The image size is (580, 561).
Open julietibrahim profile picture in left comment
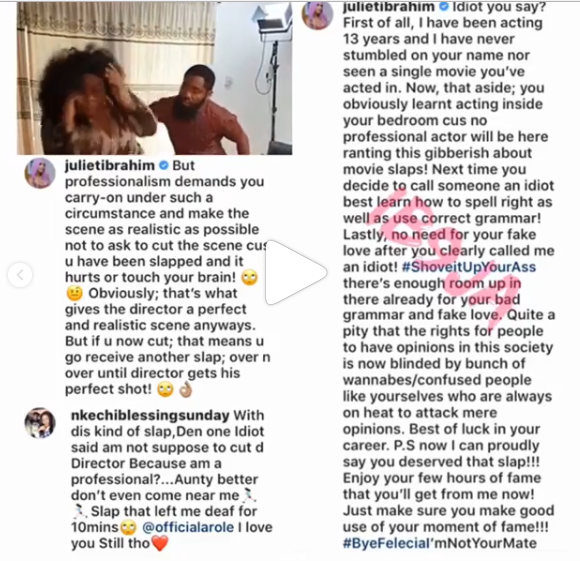coord(40,173)
